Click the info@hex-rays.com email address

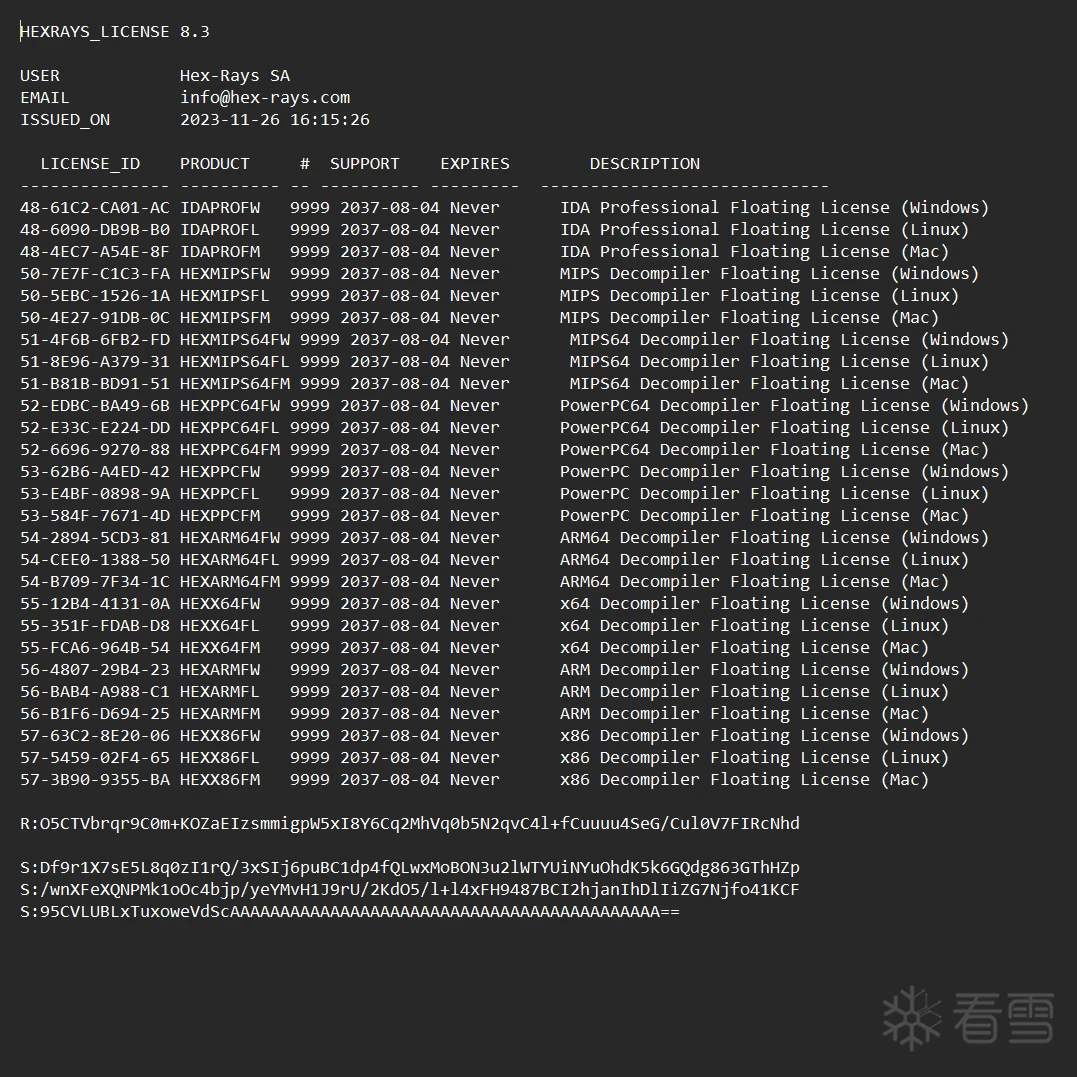point(265,98)
